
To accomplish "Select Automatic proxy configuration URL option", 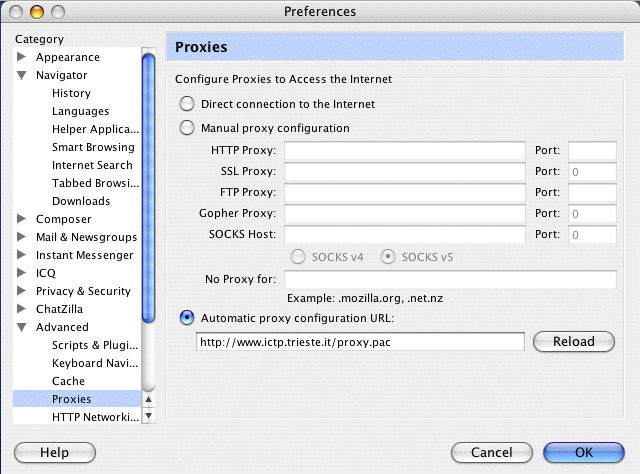I will pos(186,318).
